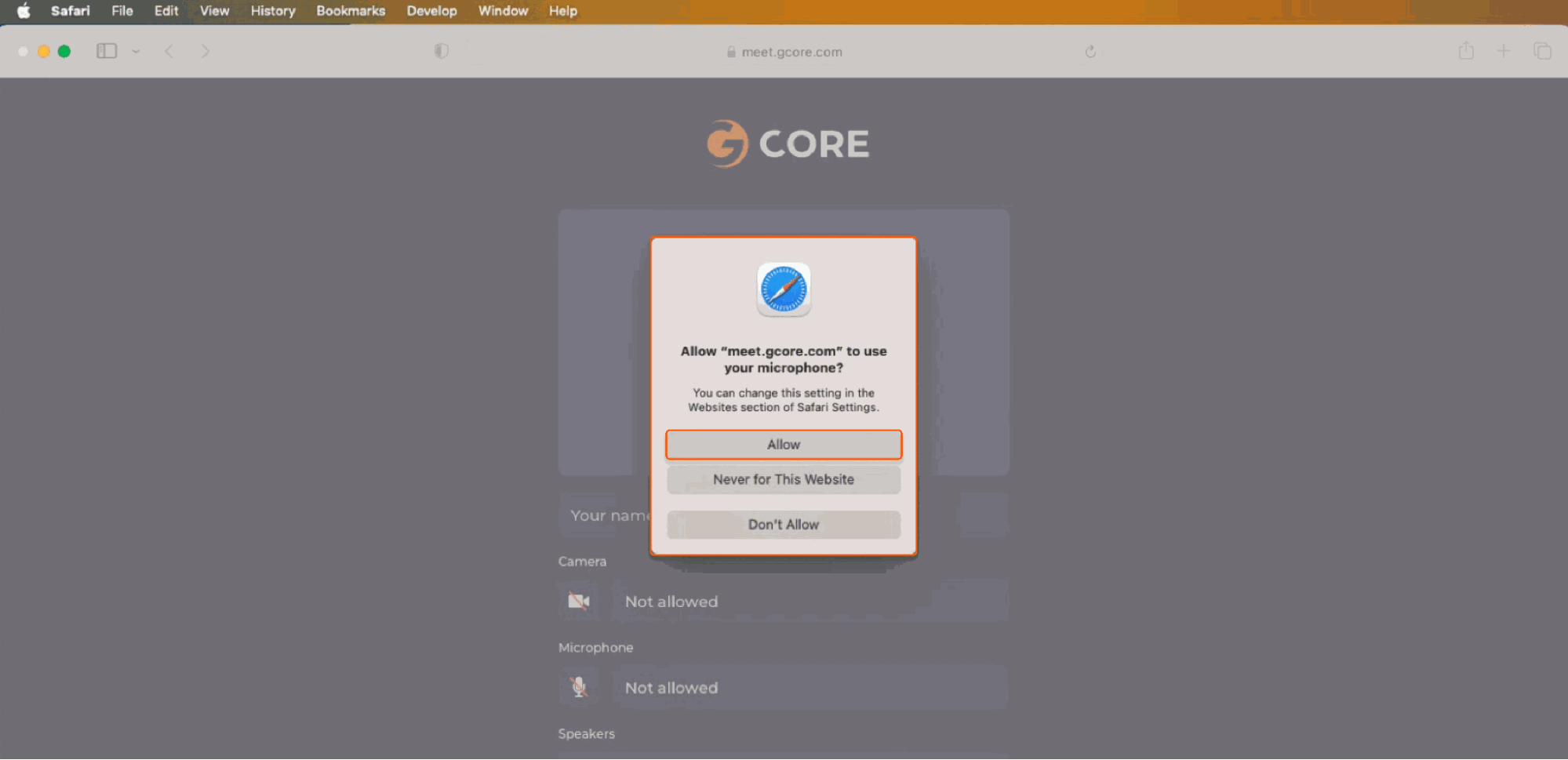1568x760 pixels.
Task: Go forward to next page
Action: click(205, 51)
